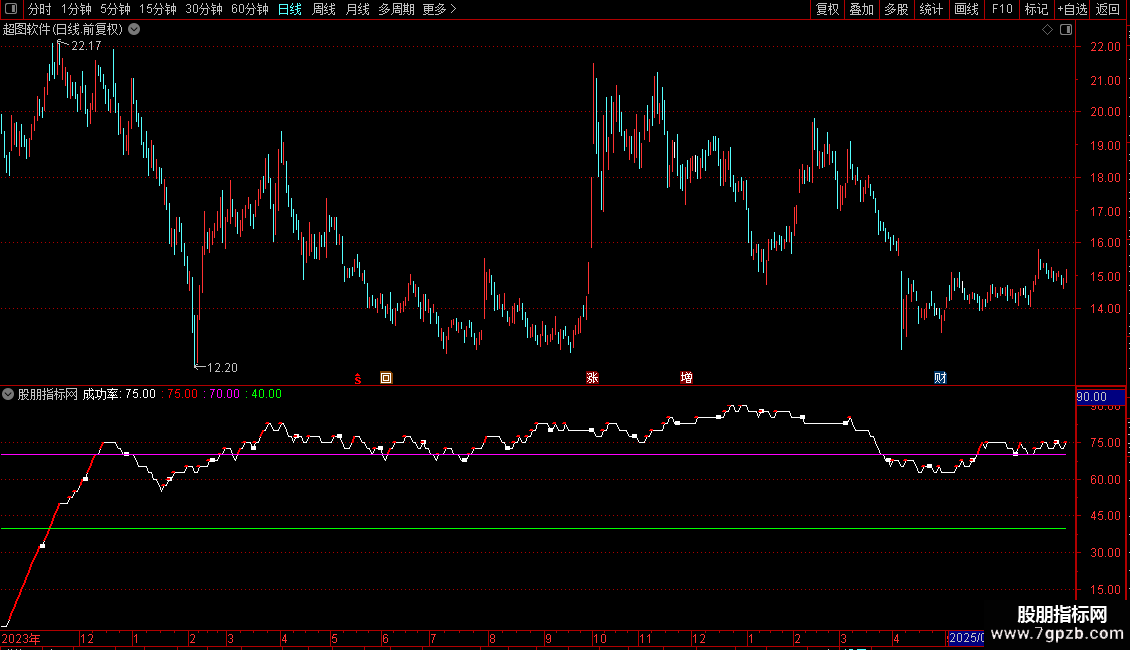
Task: Click the 14.00 price axis label
Action: pyautogui.click(x=1105, y=309)
